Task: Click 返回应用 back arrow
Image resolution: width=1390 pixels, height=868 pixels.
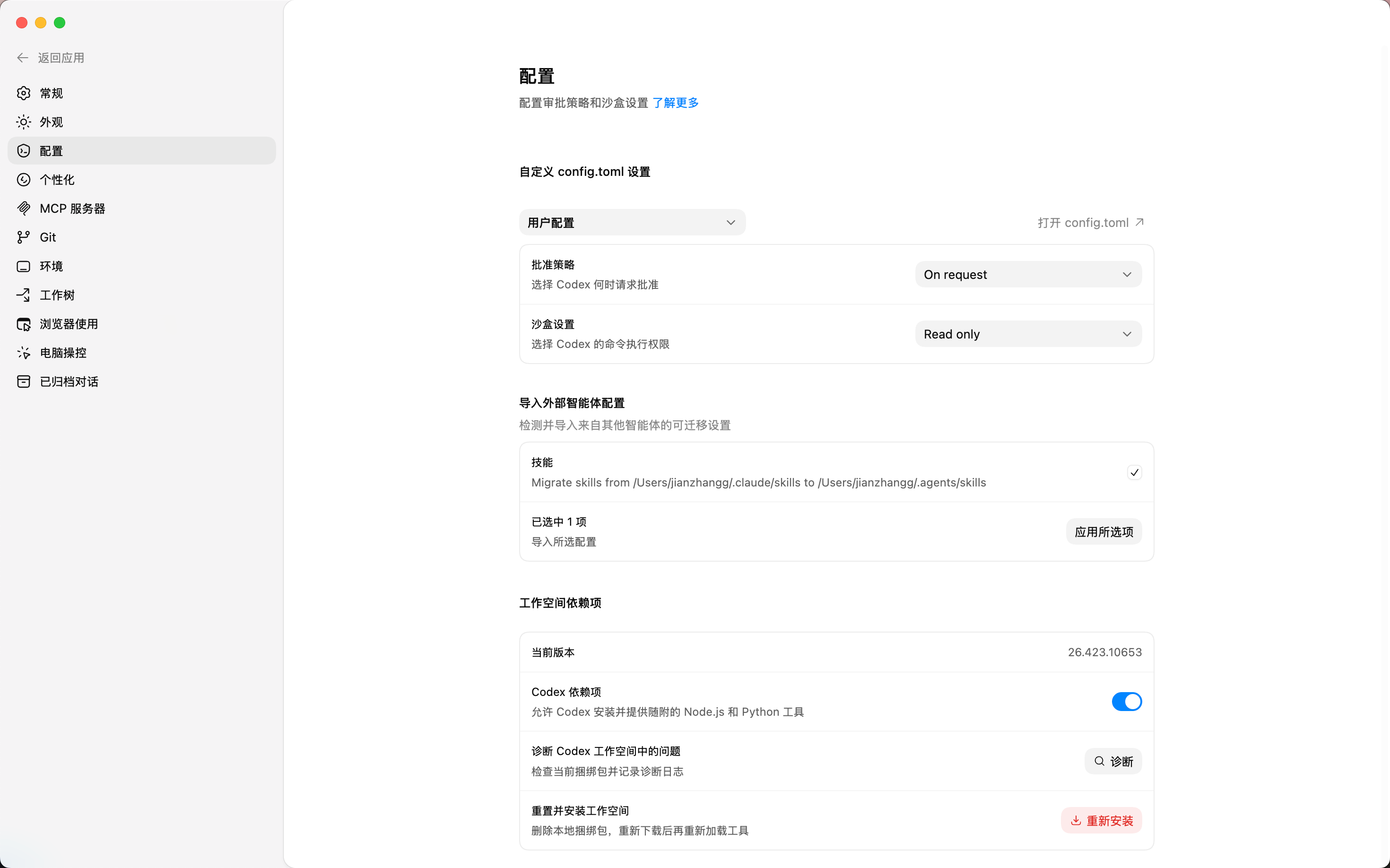Action: [x=23, y=58]
